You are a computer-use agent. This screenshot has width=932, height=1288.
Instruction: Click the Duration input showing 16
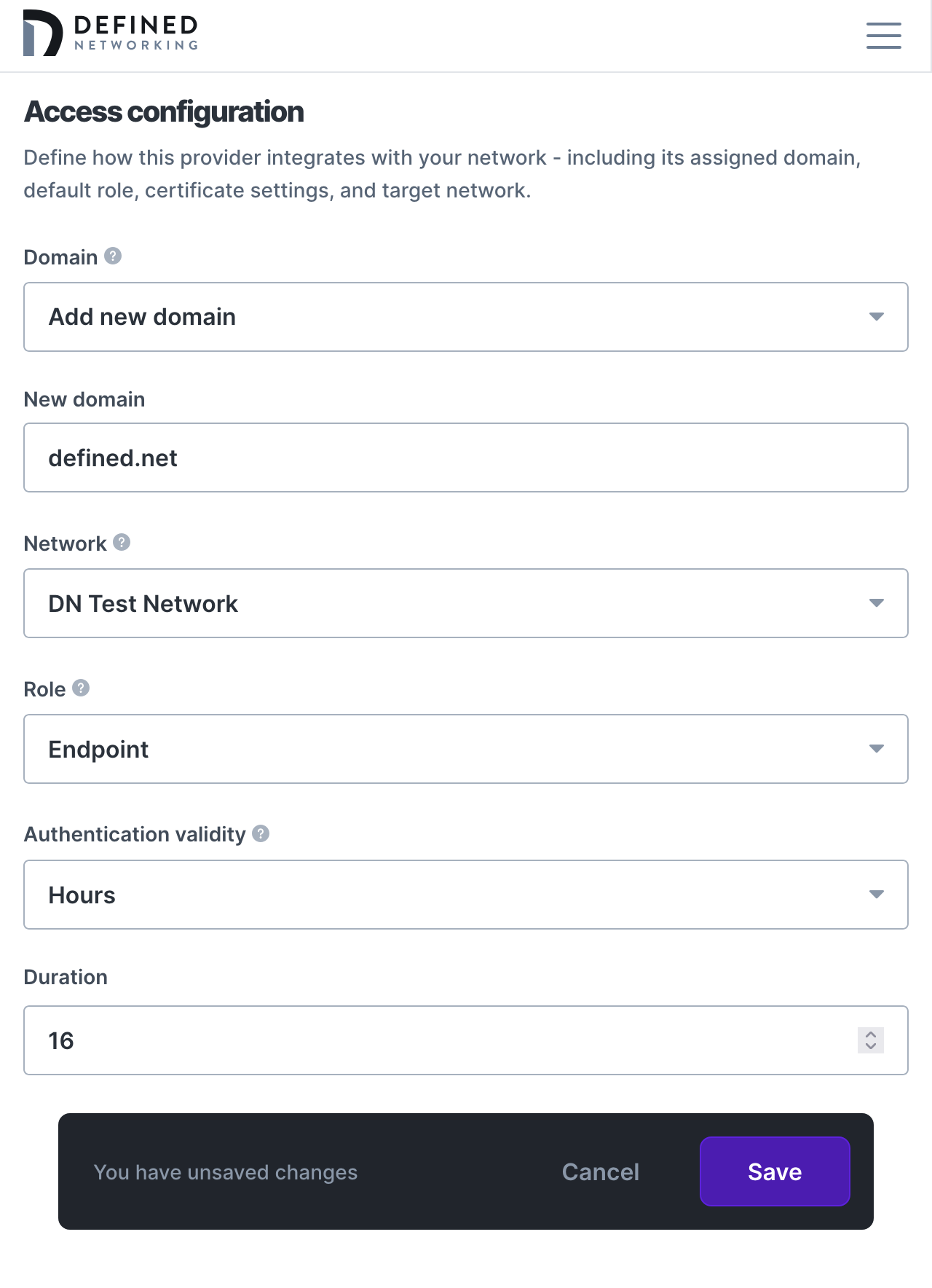[437, 1040]
